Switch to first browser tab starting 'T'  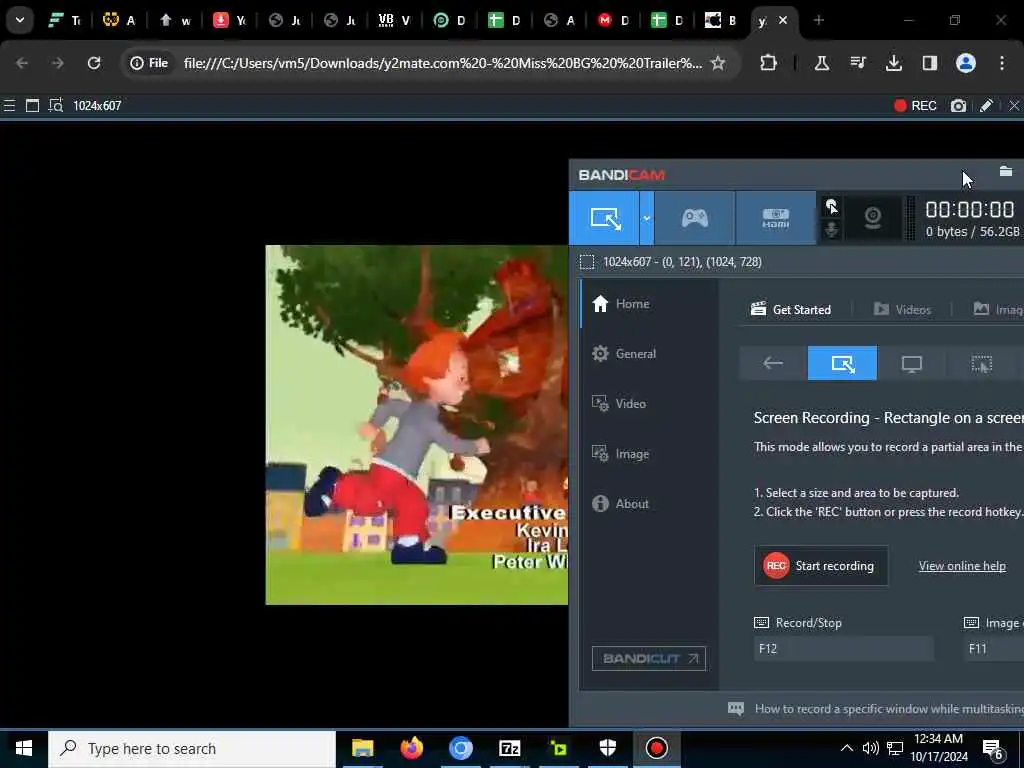pyautogui.click(x=65, y=20)
